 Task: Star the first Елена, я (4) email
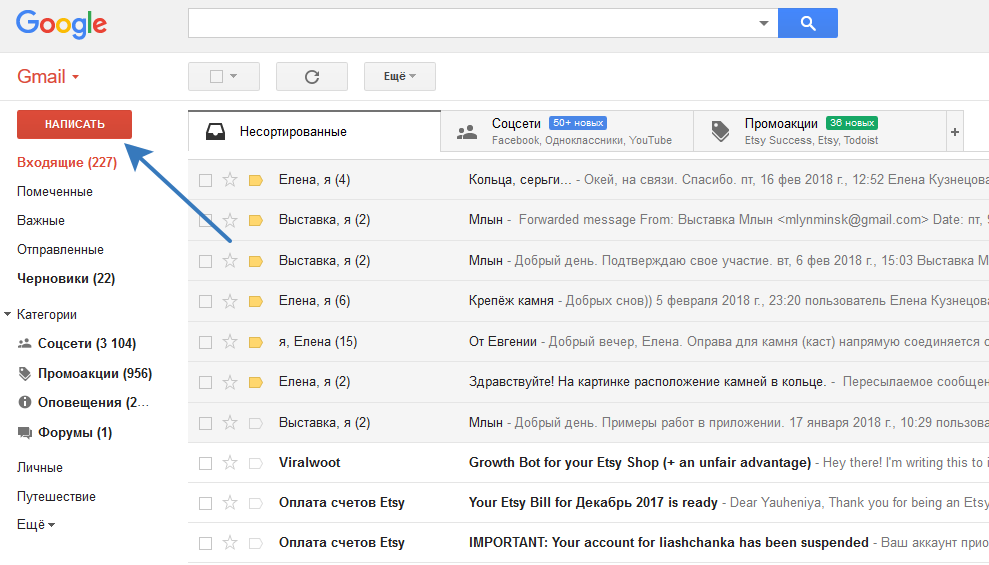click(230, 180)
